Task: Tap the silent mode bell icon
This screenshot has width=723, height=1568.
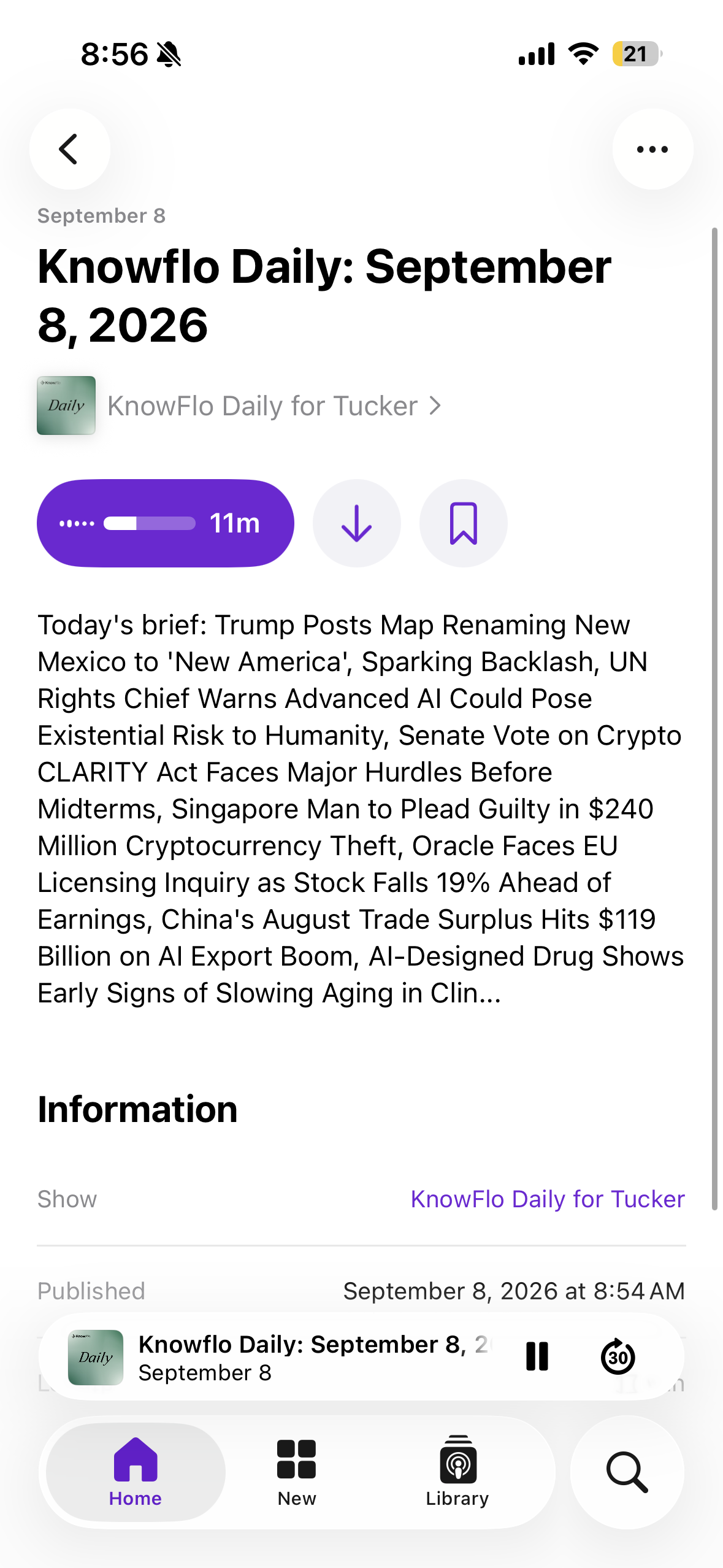Action: point(169,55)
